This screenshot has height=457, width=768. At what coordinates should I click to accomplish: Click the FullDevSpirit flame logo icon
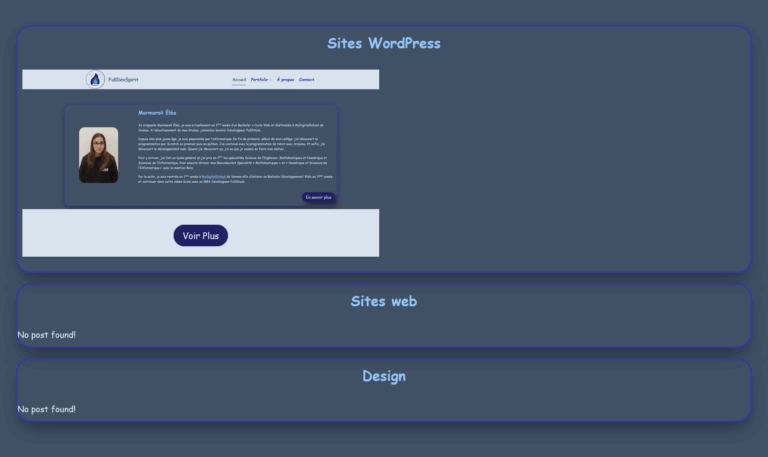tap(95, 80)
